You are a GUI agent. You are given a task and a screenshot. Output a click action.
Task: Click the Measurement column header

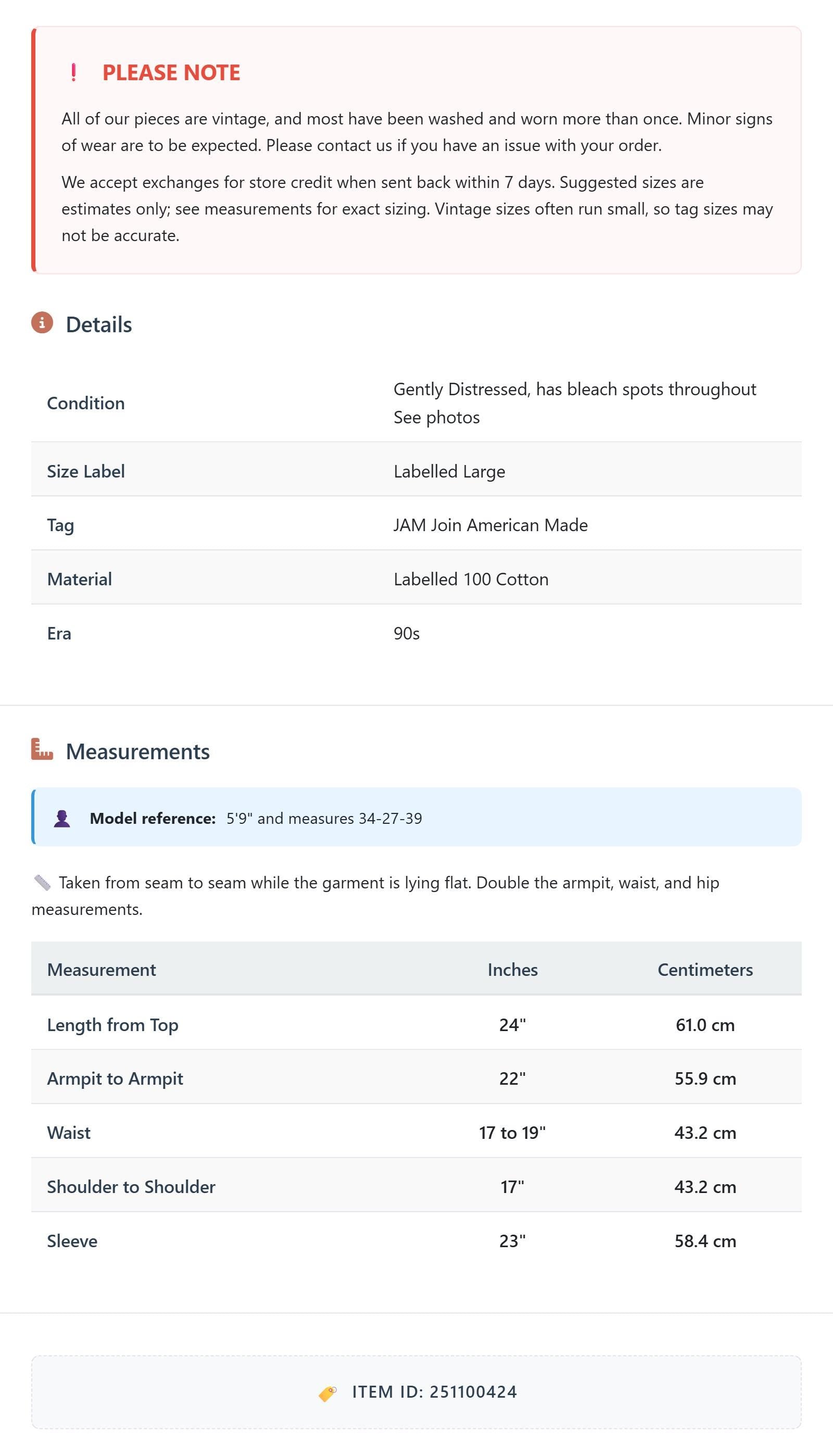pyautogui.click(x=102, y=969)
